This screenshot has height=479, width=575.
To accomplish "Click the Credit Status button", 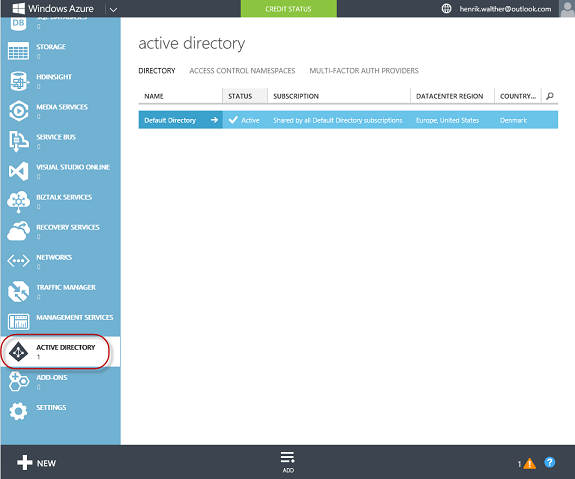I will pyautogui.click(x=289, y=8).
